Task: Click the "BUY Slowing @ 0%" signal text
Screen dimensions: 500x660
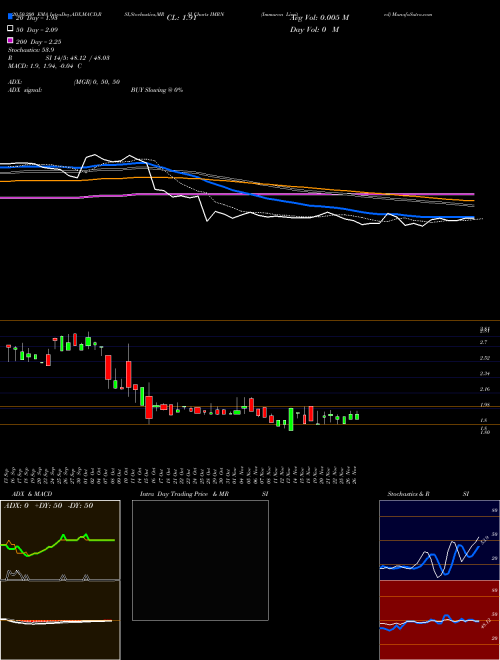Action: pyautogui.click(x=157, y=90)
